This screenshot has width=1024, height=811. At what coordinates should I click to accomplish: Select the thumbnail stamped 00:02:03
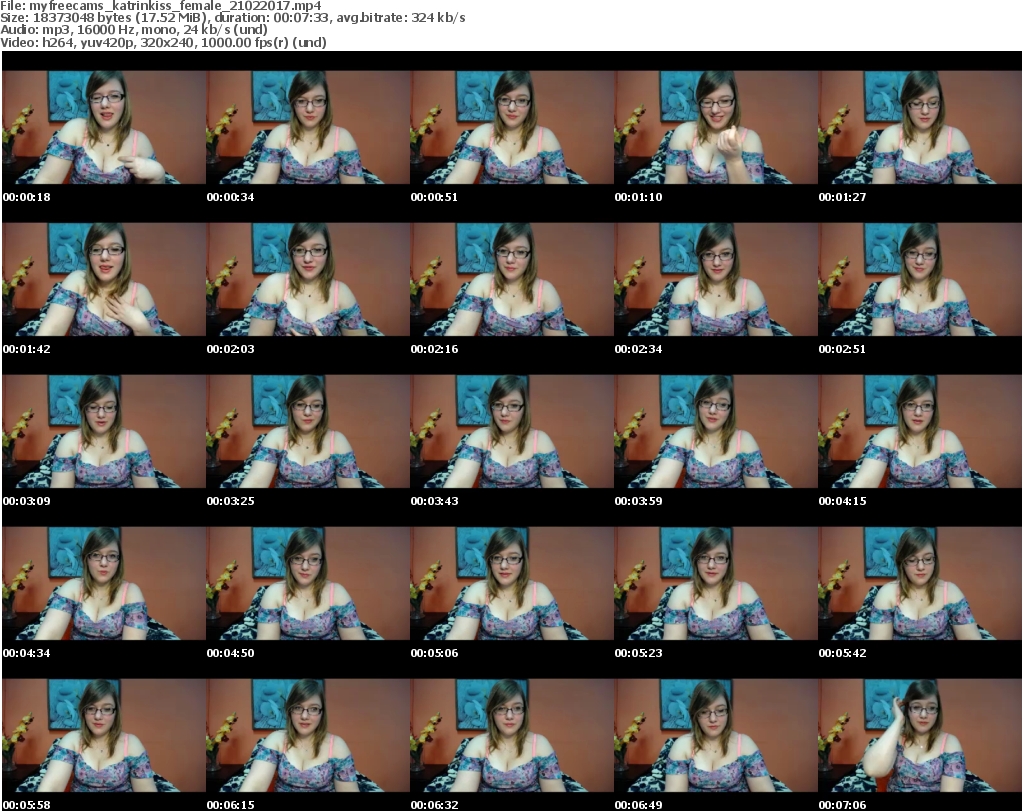[308, 279]
